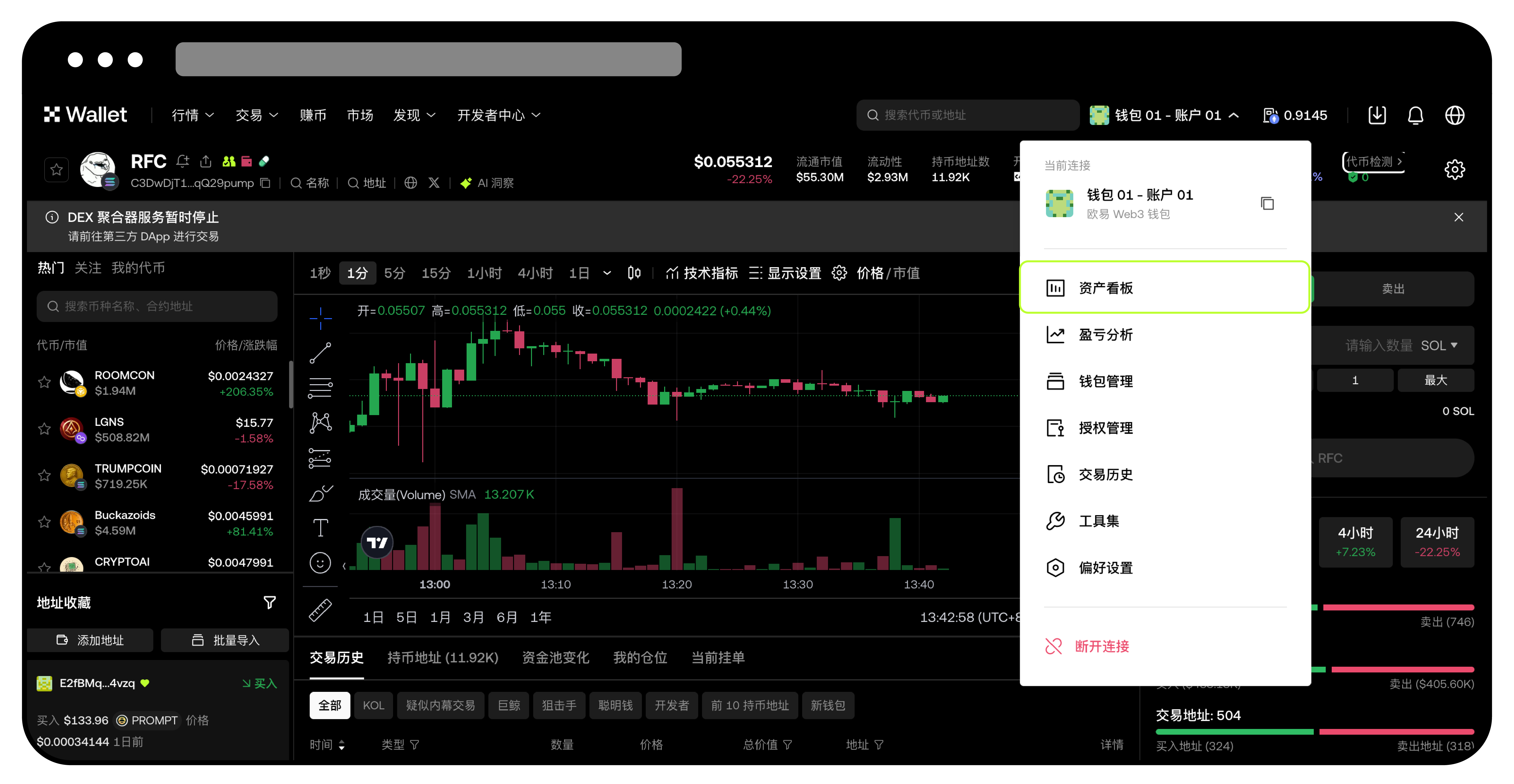Open 资产看板 menu item
The width and height of the screenshot is (1514, 784).
tap(1164, 288)
